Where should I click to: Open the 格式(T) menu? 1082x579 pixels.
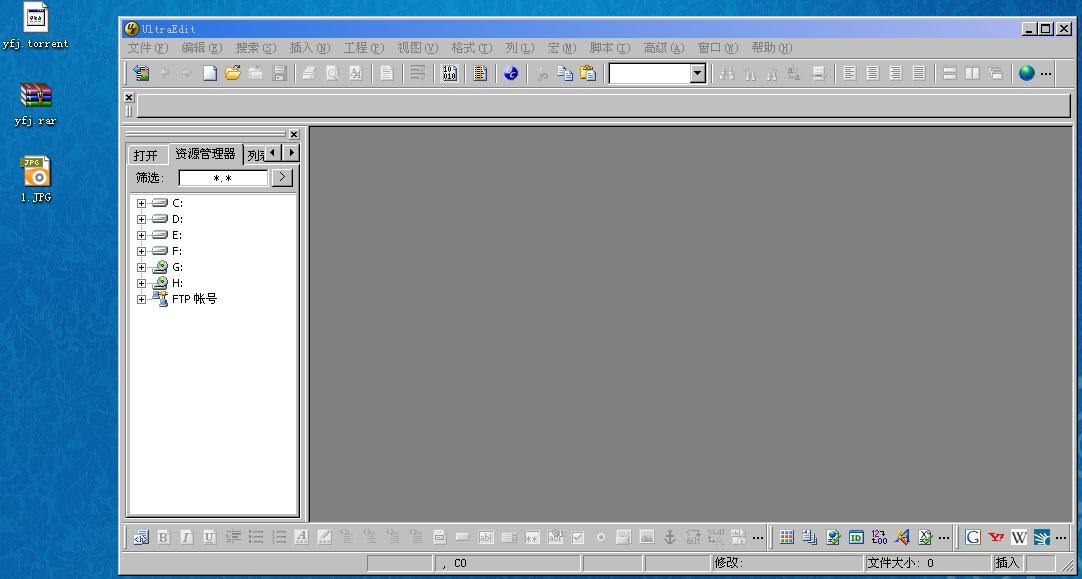(472, 48)
